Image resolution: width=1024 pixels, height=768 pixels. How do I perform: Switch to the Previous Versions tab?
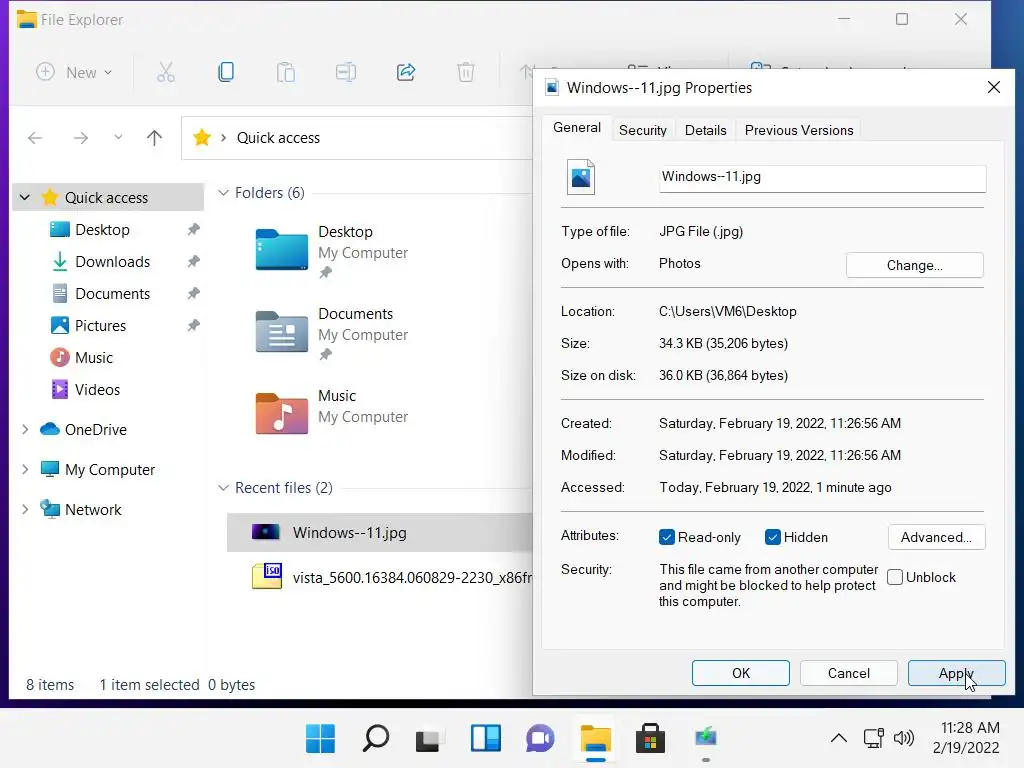pyautogui.click(x=799, y=131)
